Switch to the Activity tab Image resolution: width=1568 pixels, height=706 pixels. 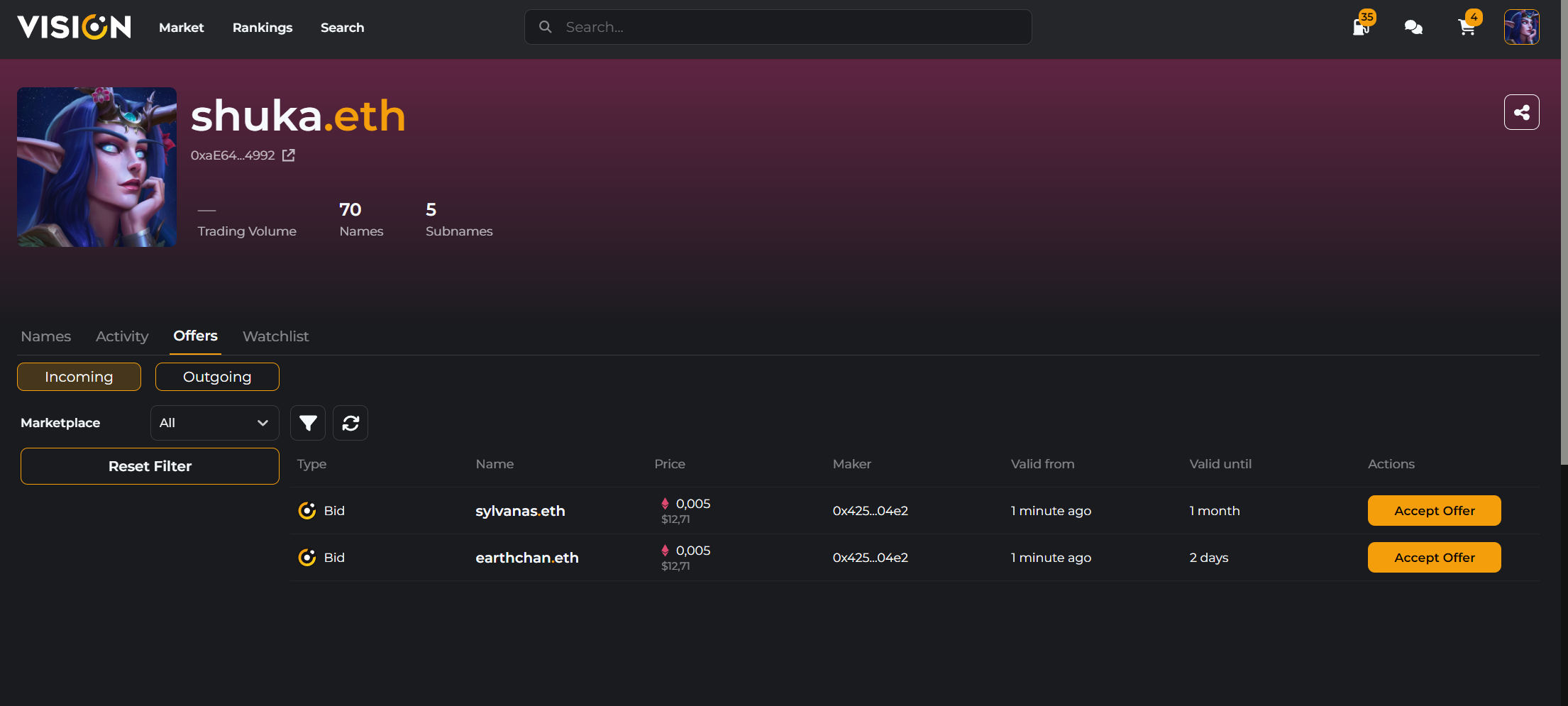tap(122, 336)
